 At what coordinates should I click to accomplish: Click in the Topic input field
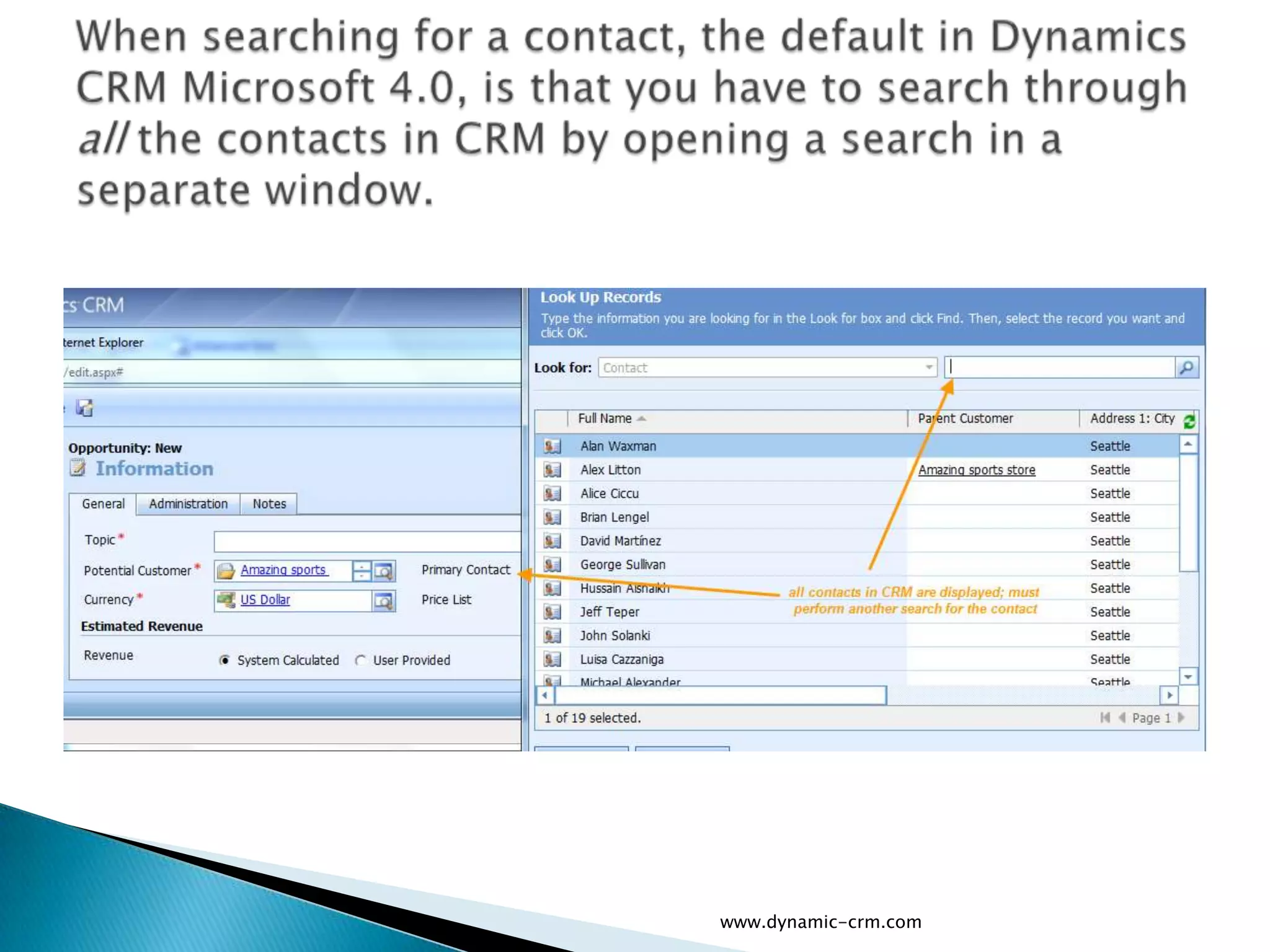click(x=367, y=541)
